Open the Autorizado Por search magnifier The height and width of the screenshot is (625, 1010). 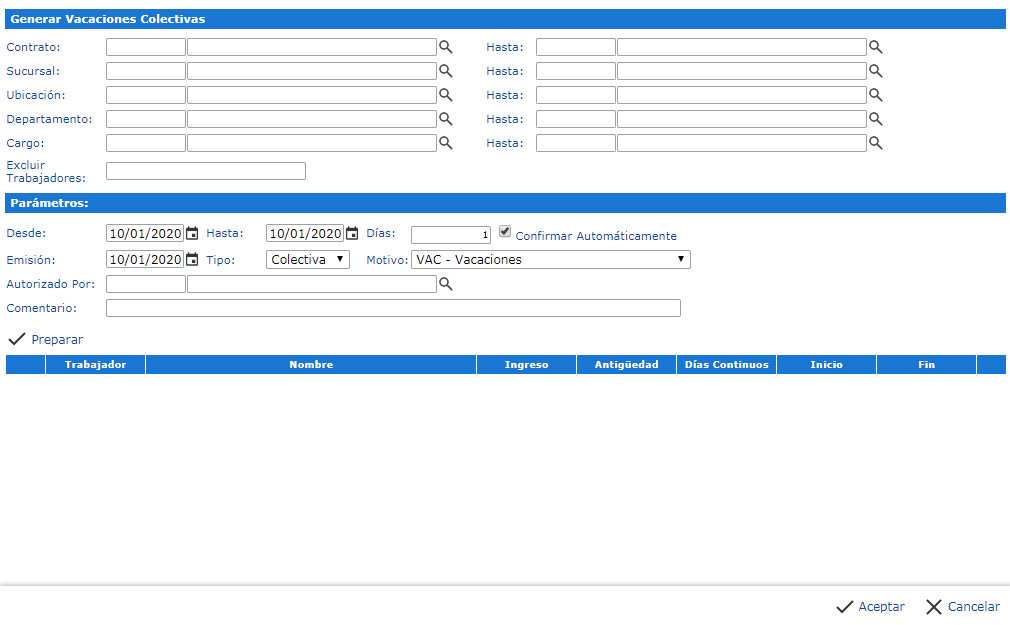click(446, 284)
